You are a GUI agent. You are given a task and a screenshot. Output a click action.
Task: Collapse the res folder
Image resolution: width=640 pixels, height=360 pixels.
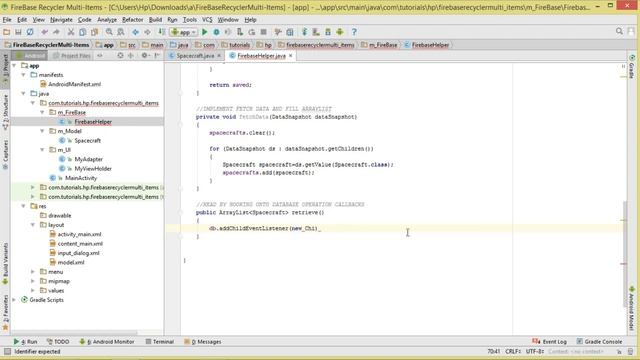coord(24,206)
